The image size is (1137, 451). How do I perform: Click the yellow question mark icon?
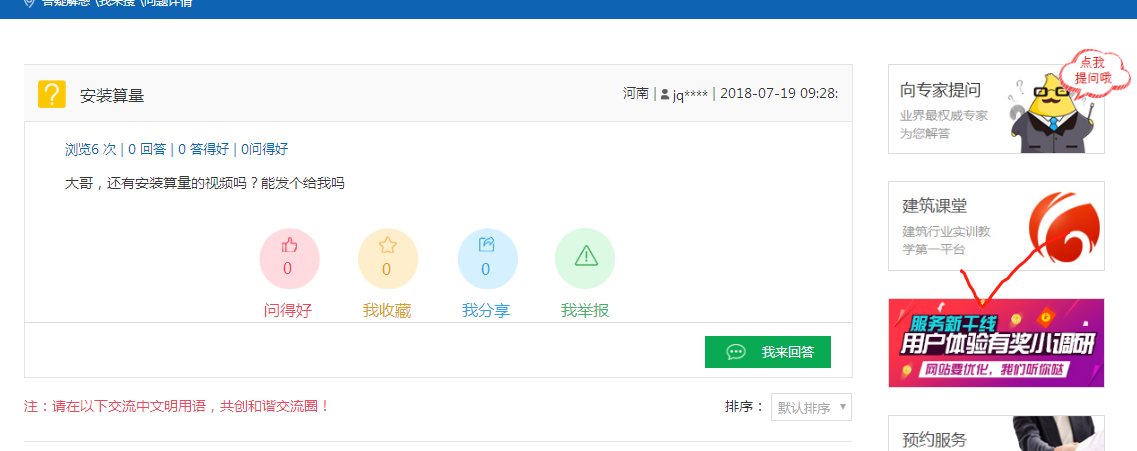tap(51, 94)
